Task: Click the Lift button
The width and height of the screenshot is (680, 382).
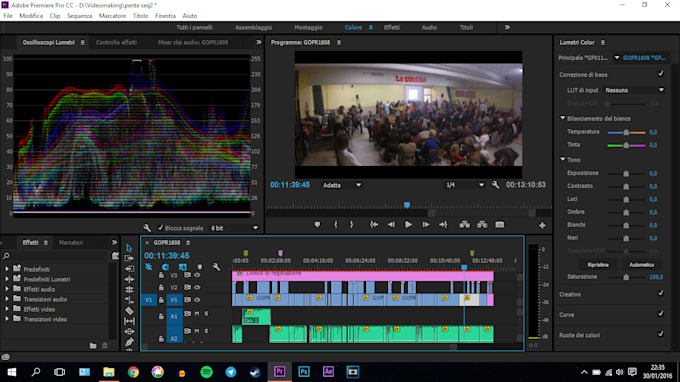Action: pyautogui.click(x=464, y=225)
